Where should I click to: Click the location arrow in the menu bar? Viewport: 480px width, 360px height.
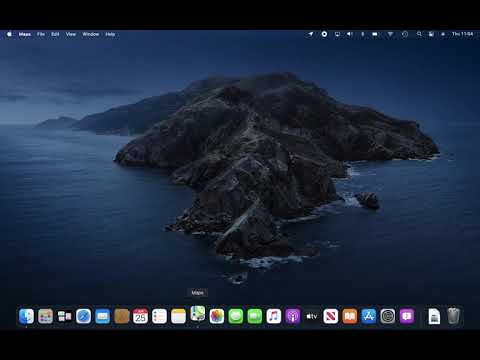click(311, 34)
